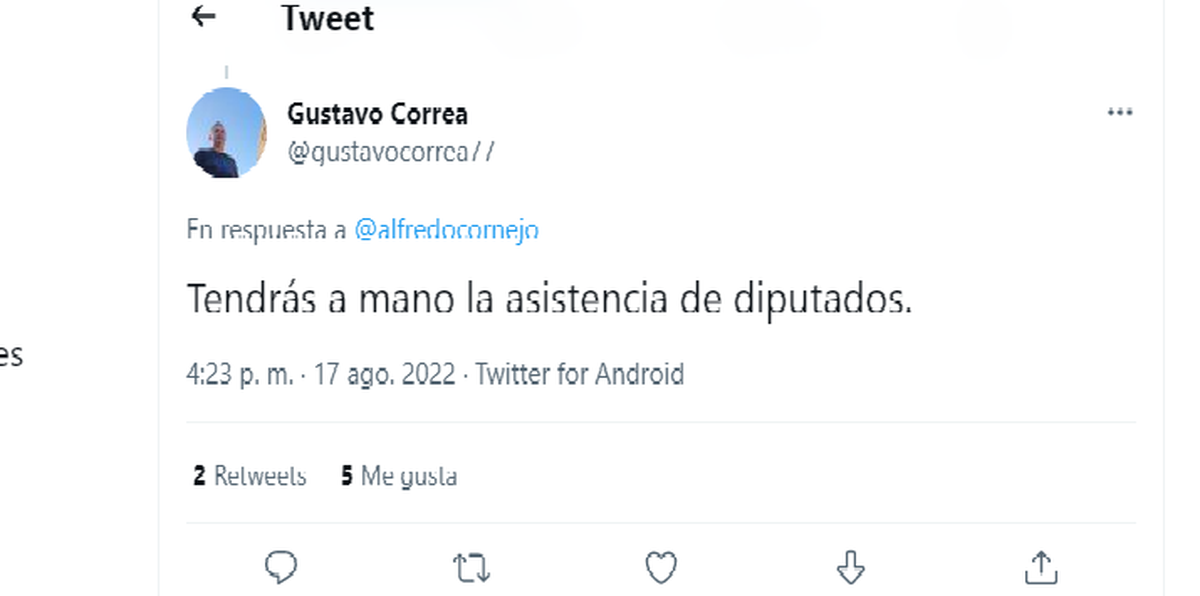
Task: Reply to the tweet via speech bubble icon
Action: click(x=281, y=567)
